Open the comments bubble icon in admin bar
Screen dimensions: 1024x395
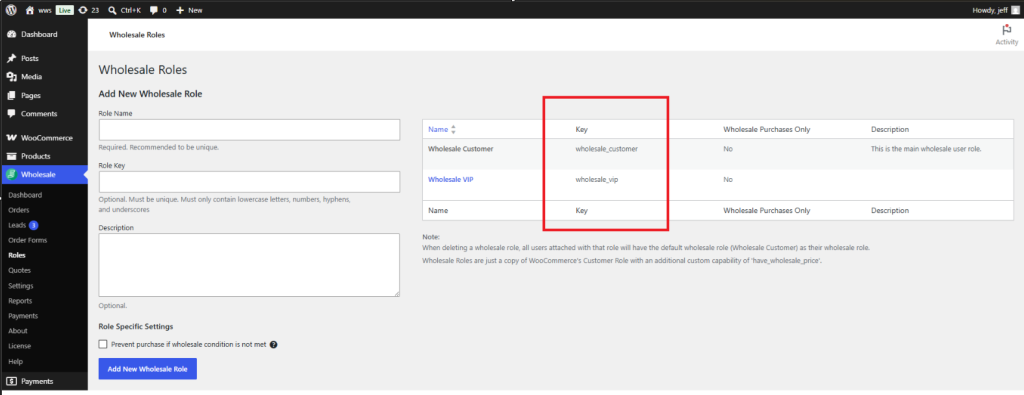[153, 10]
